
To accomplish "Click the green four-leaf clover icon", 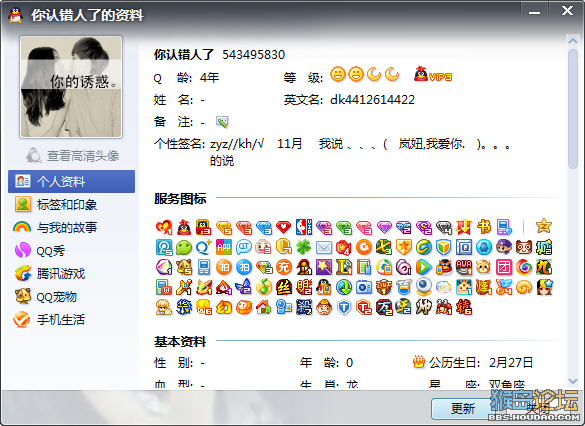I will [303, 247].
